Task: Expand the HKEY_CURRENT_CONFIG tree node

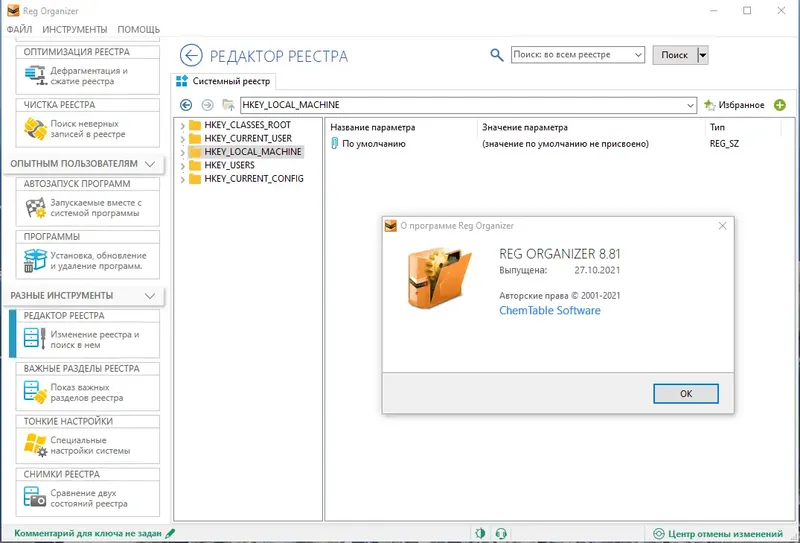Action: (x=182, y=179)
